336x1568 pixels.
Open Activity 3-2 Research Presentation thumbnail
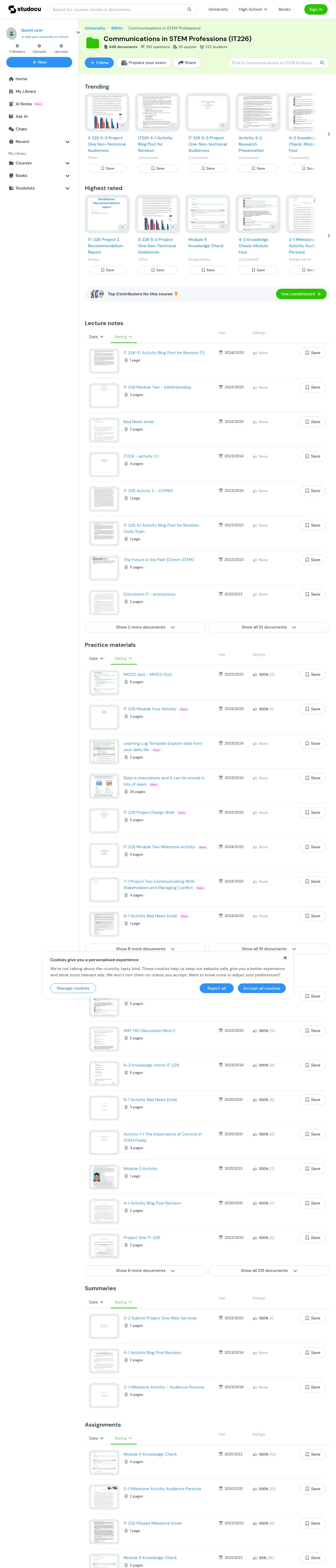[258, 113]
